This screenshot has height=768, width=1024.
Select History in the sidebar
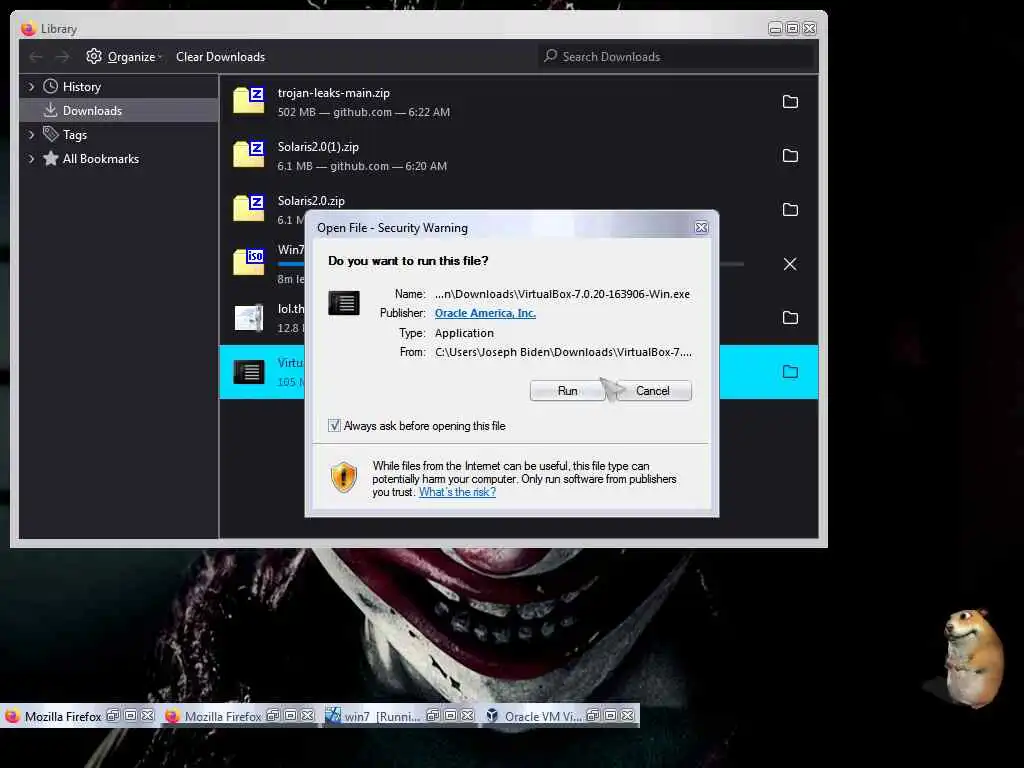coord(82,87)
